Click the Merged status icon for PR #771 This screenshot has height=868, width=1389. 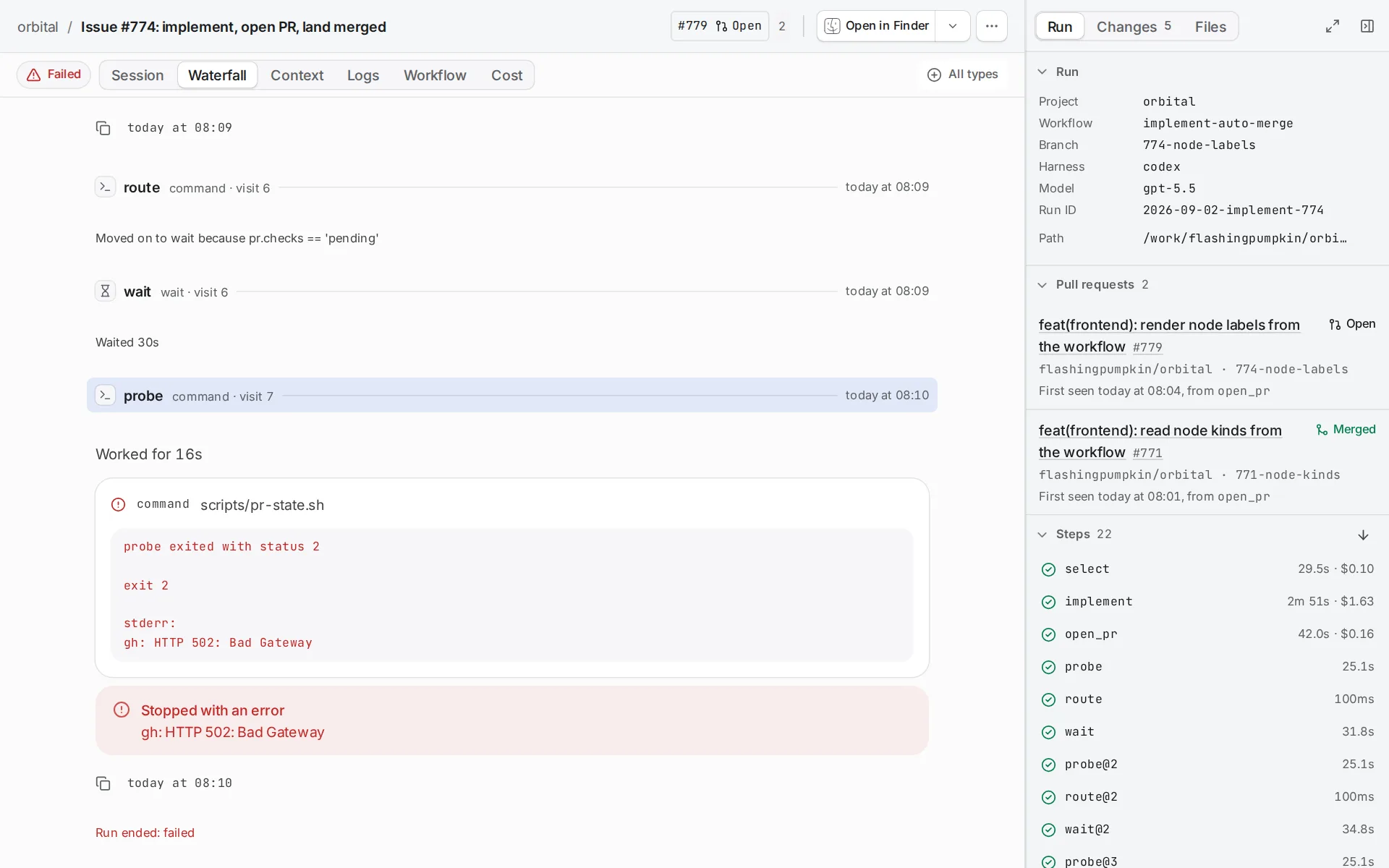point(1322,430)
